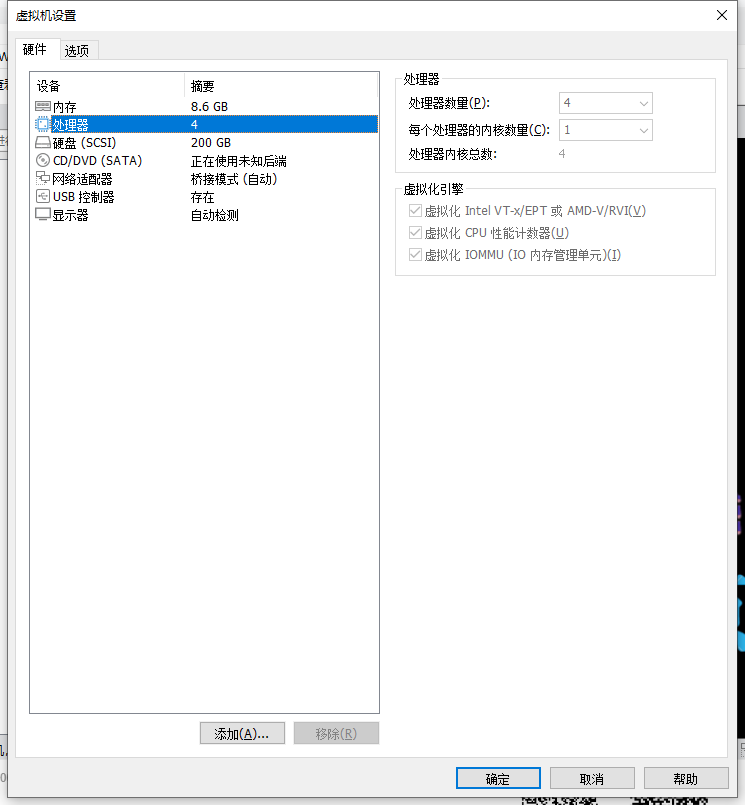The height and width of the screenshot is (805, 745).
Task: Click the selected 处理器 row label
Action: [x=70, y=125]
